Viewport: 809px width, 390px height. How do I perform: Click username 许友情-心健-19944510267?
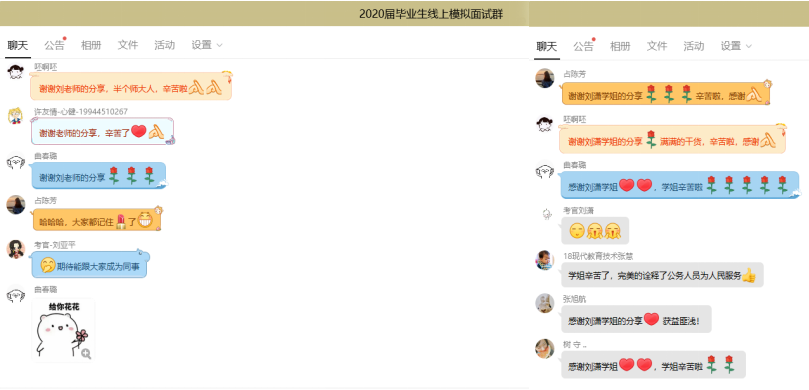(81, 111)
